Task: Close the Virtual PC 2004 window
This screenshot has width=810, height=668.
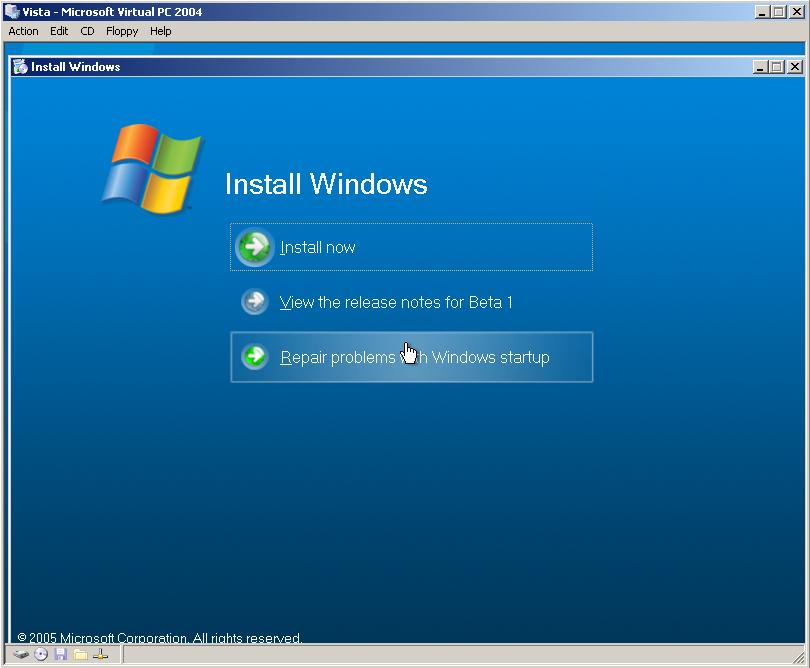Action: pyautogui.click(x=797, y=11)
